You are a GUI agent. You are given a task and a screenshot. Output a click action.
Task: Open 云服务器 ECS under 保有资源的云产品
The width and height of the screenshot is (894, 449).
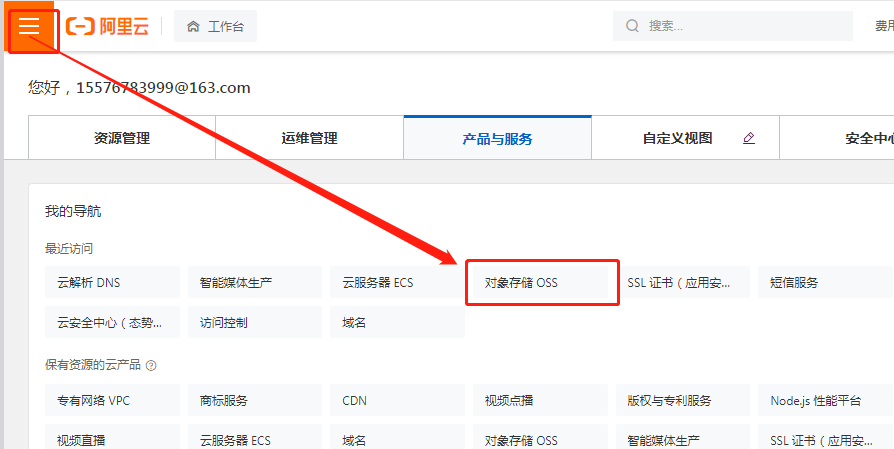click(255, 436)
